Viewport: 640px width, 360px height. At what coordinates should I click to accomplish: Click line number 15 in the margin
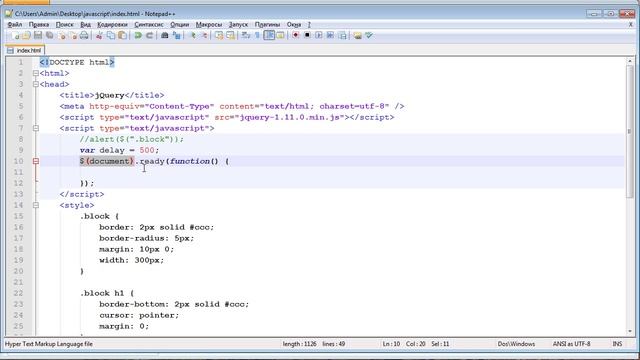click(19, 216)
